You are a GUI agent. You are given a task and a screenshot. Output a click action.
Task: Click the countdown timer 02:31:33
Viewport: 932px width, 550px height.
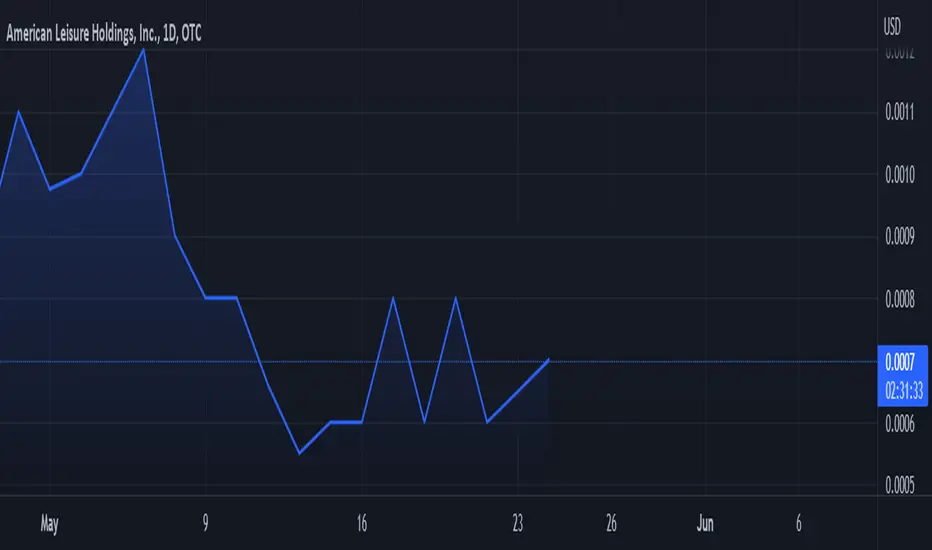coord(903,391)
